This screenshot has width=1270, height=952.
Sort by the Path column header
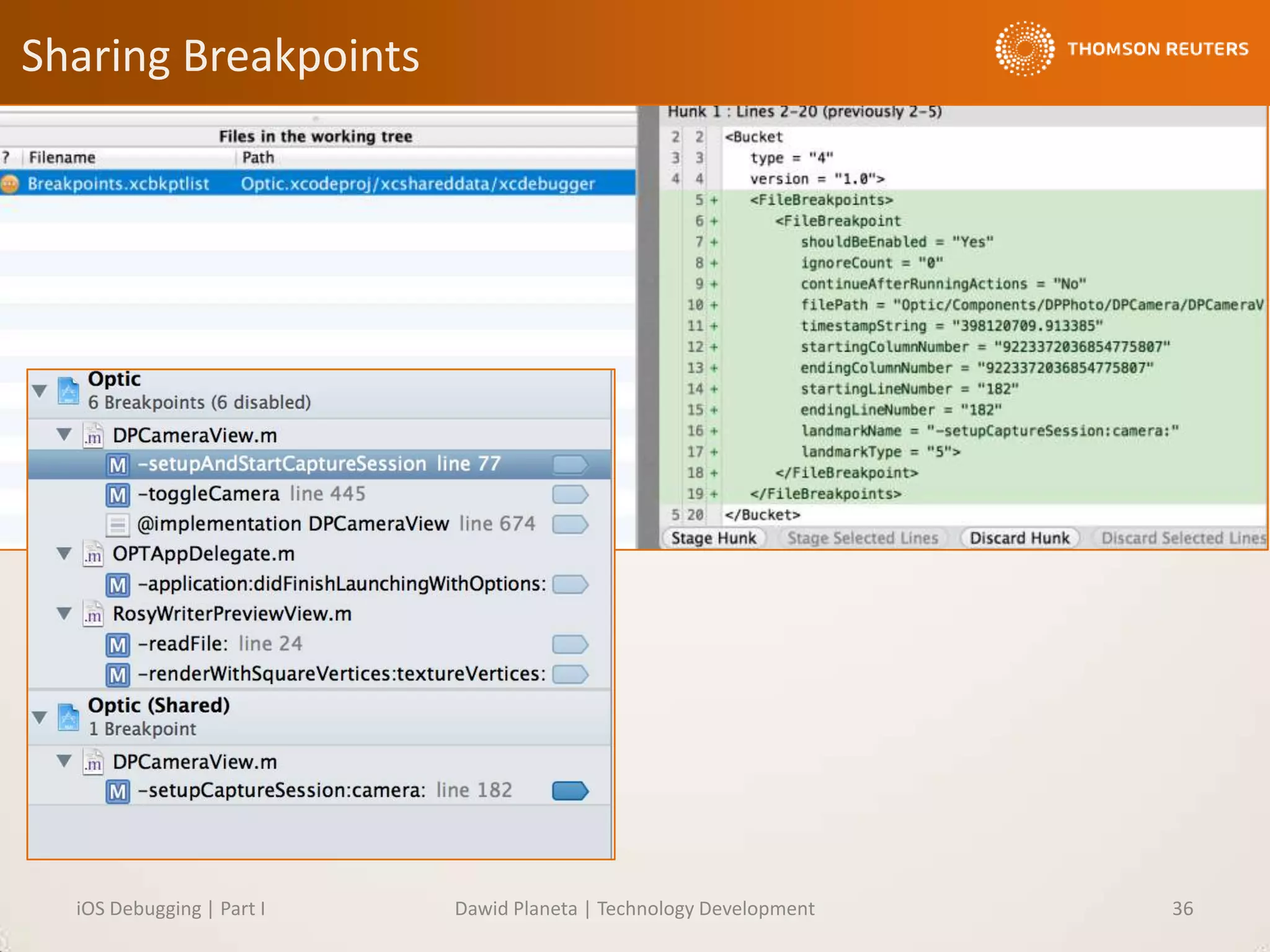click(436, 157)
